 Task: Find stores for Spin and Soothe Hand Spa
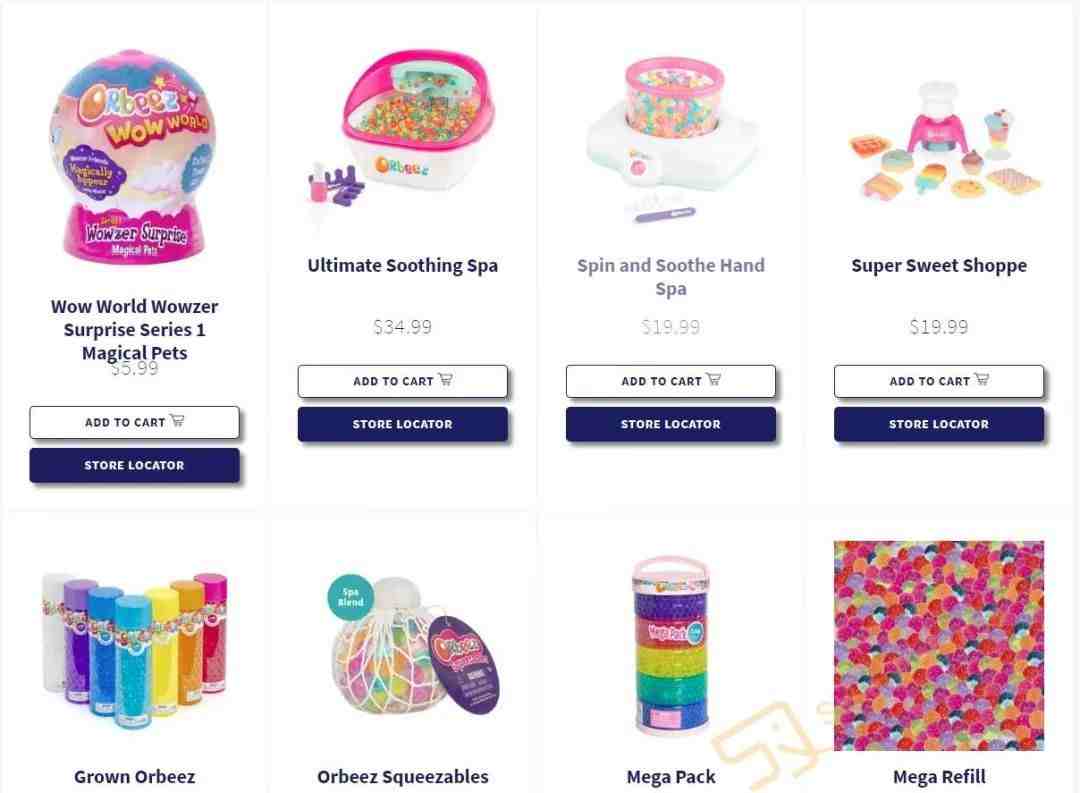(x=670, y=424)
